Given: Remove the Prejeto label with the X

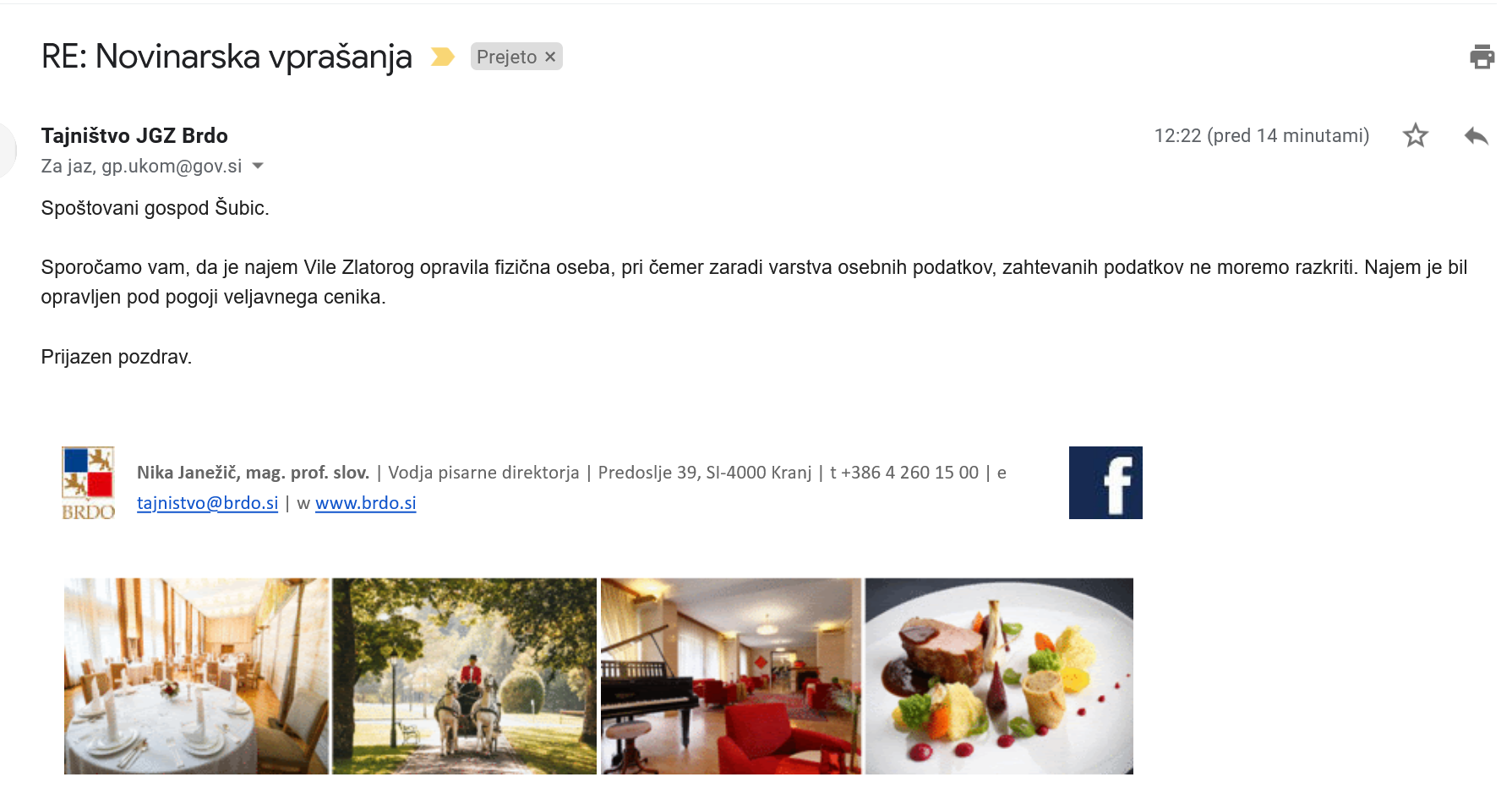Looking at the screenshot, I should coord(550,57).
